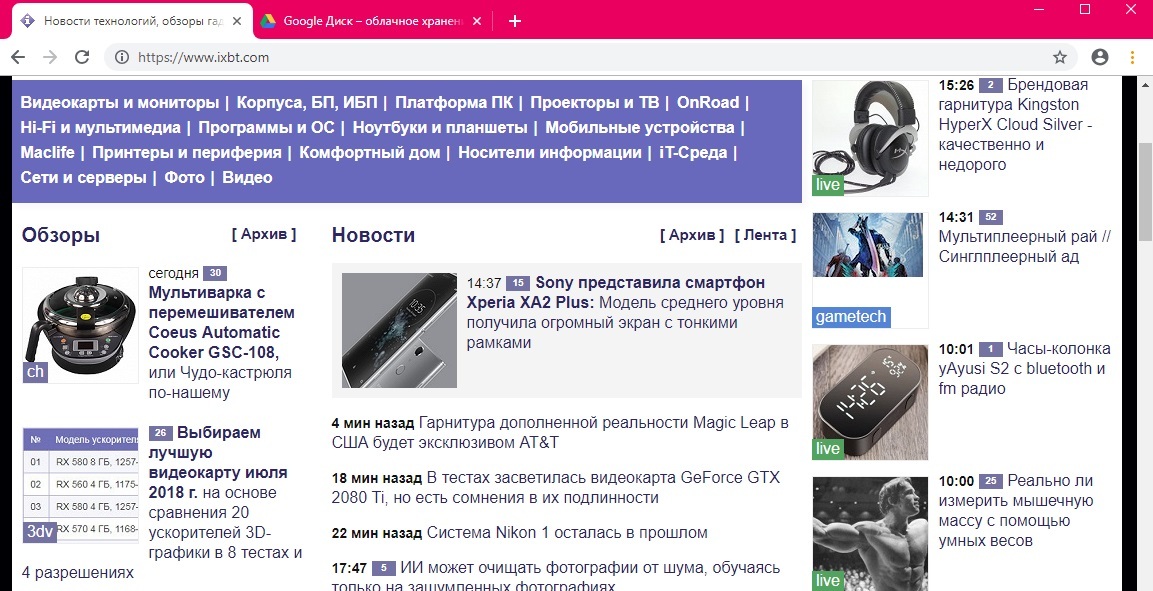The width and height of the screenshot is (1153, 591).
Task: Click the address bar URL field
Action: click(x=588, y=57)
